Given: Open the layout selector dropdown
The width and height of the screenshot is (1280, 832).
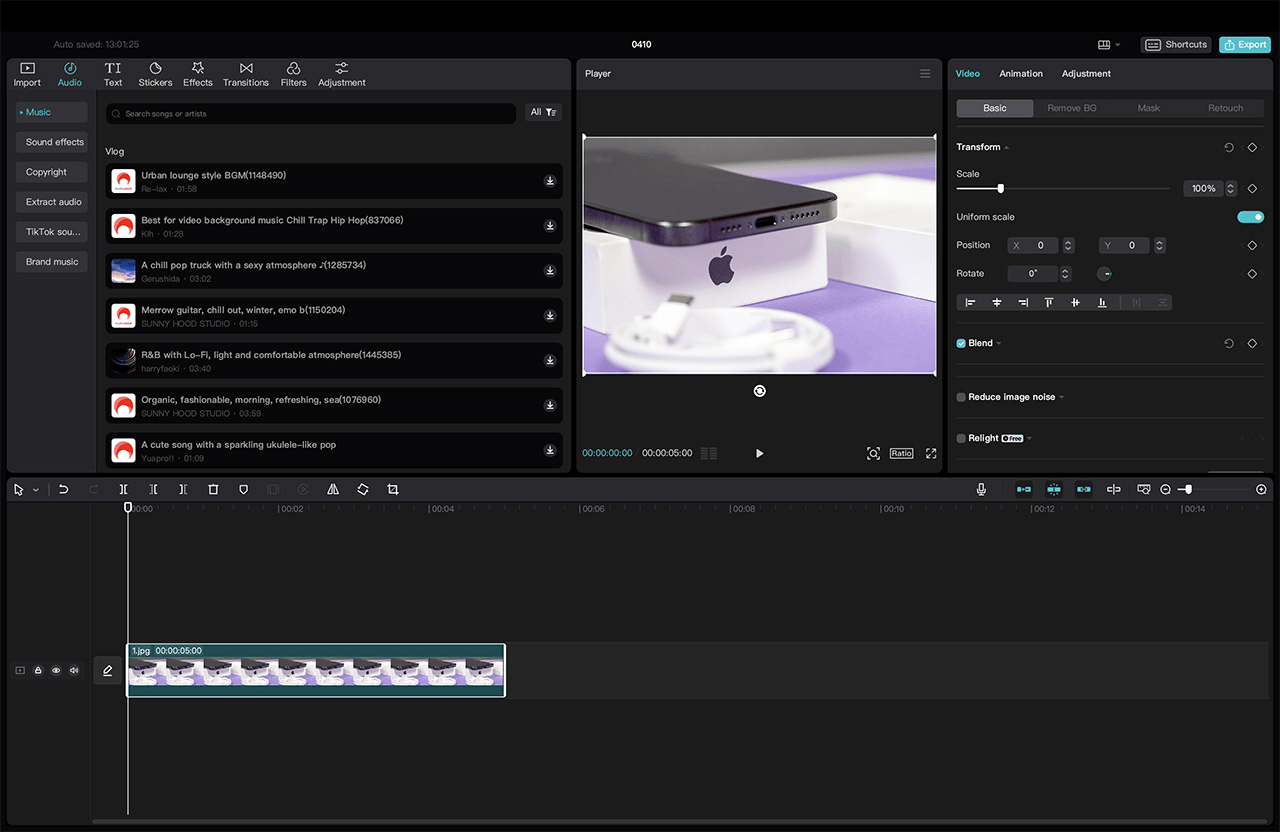Looking at the screenshot, I should coord(1109,45).
